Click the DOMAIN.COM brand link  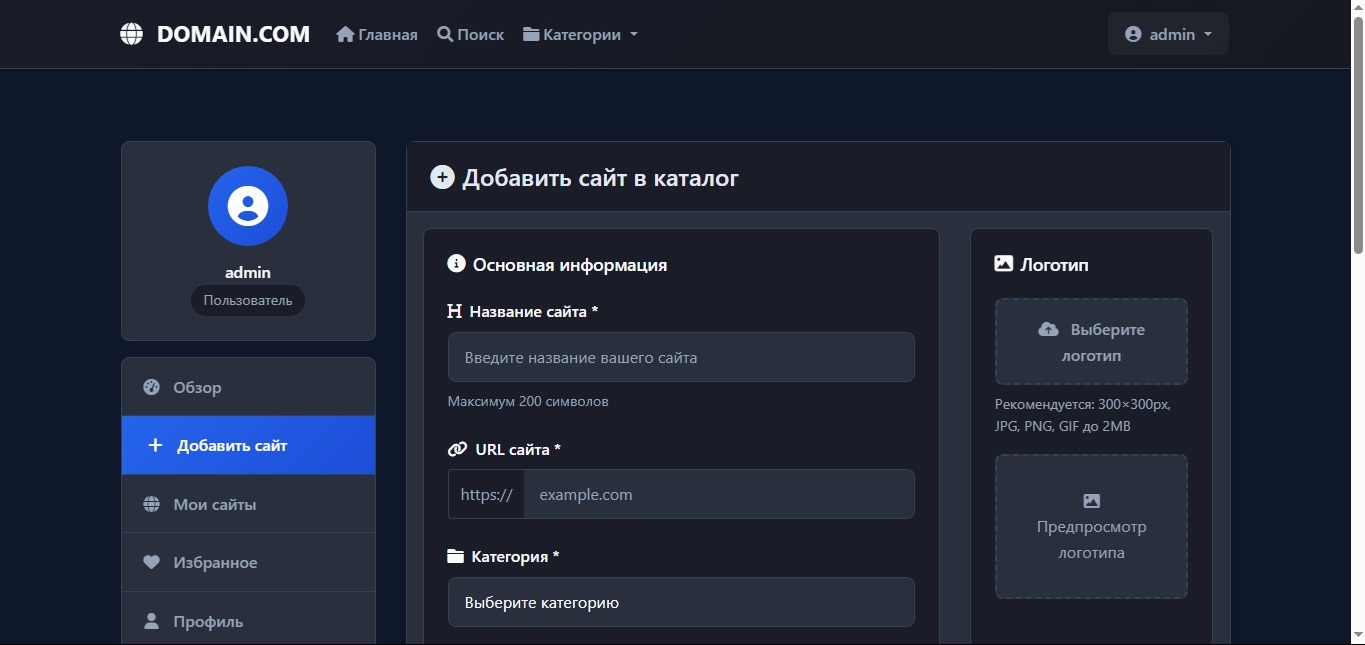tap(233, 34)
